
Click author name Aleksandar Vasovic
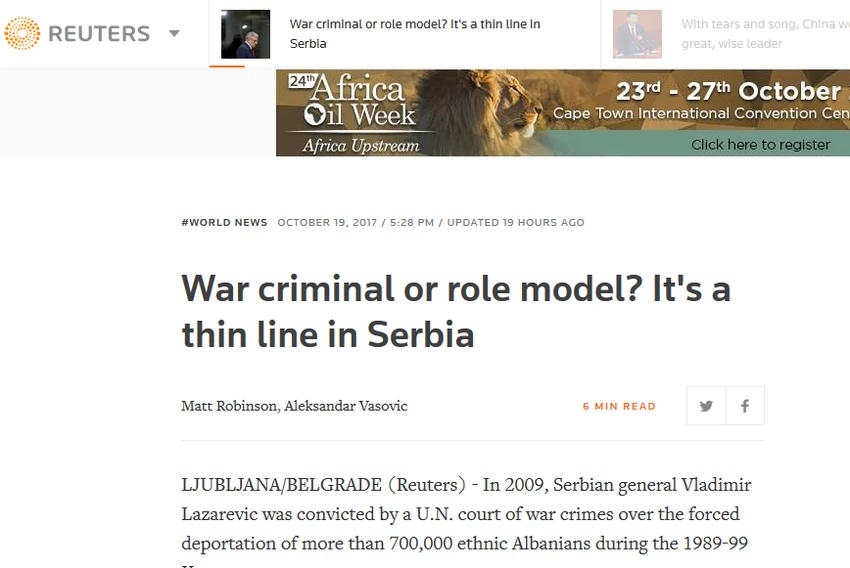(x=346, y=406)
